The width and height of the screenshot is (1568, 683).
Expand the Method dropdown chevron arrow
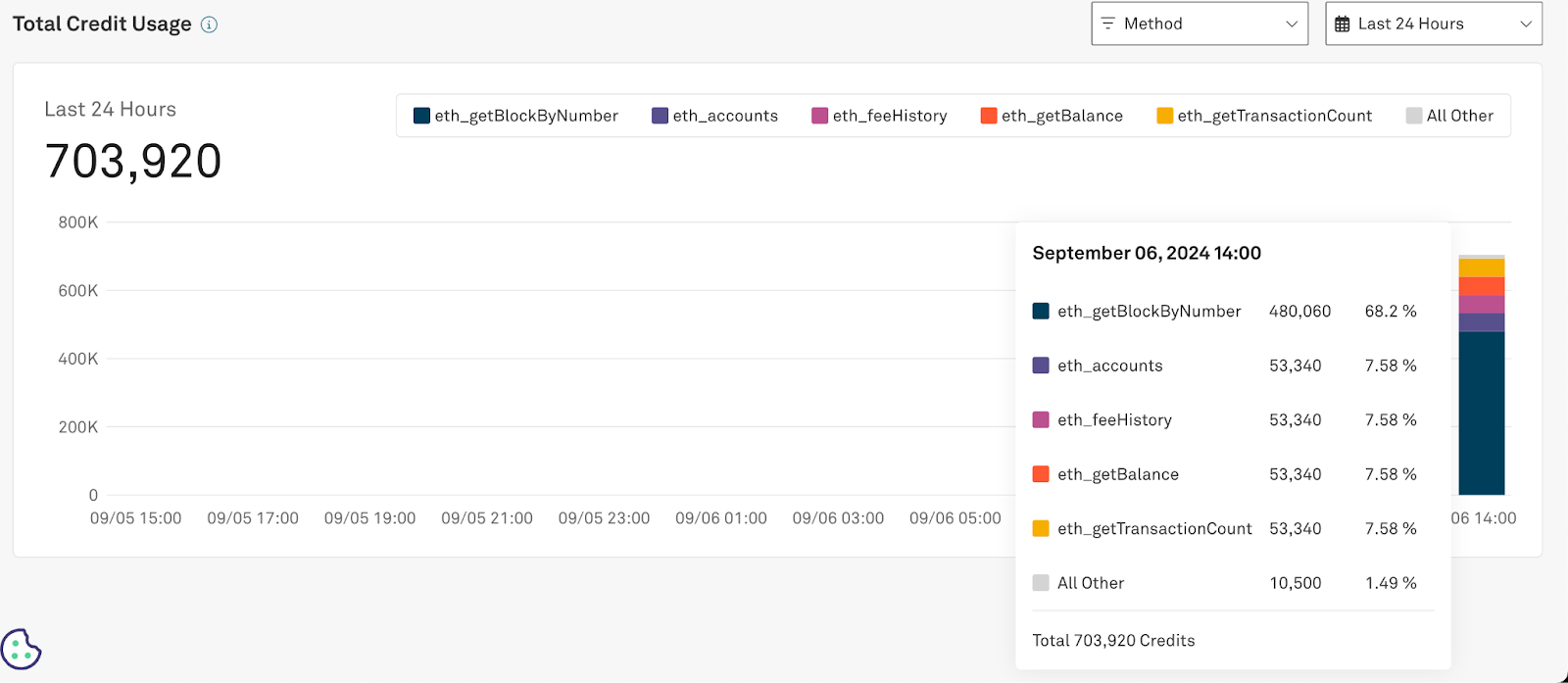1292,24
